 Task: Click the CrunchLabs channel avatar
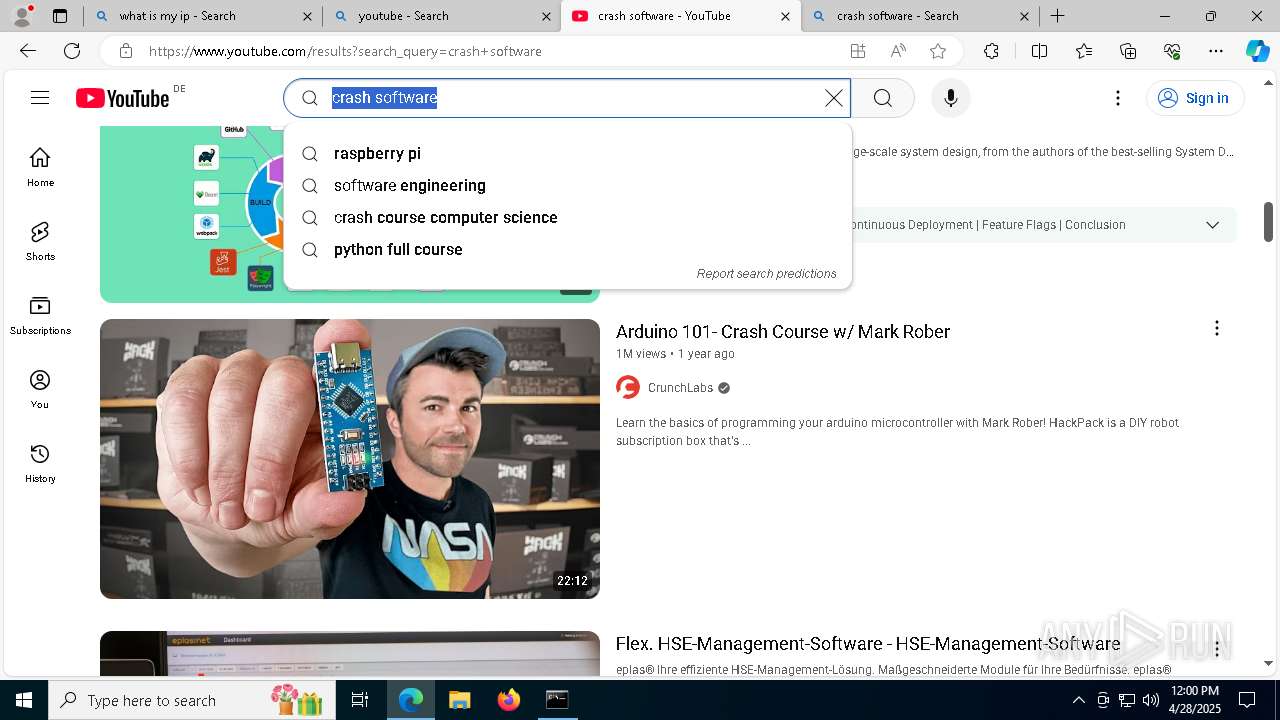(628, 388)
